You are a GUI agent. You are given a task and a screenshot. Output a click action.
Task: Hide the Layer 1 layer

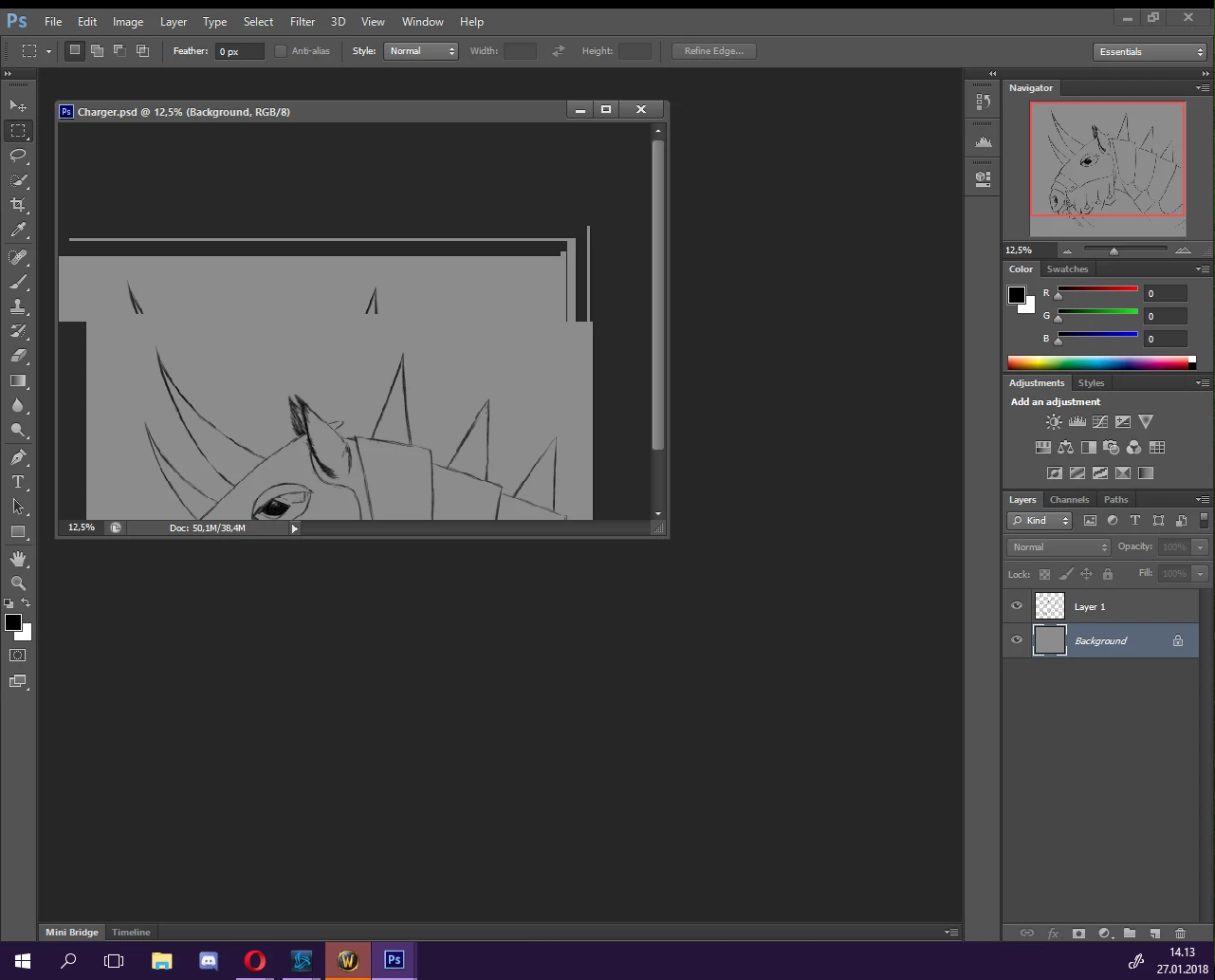[x=1017, y=606]
